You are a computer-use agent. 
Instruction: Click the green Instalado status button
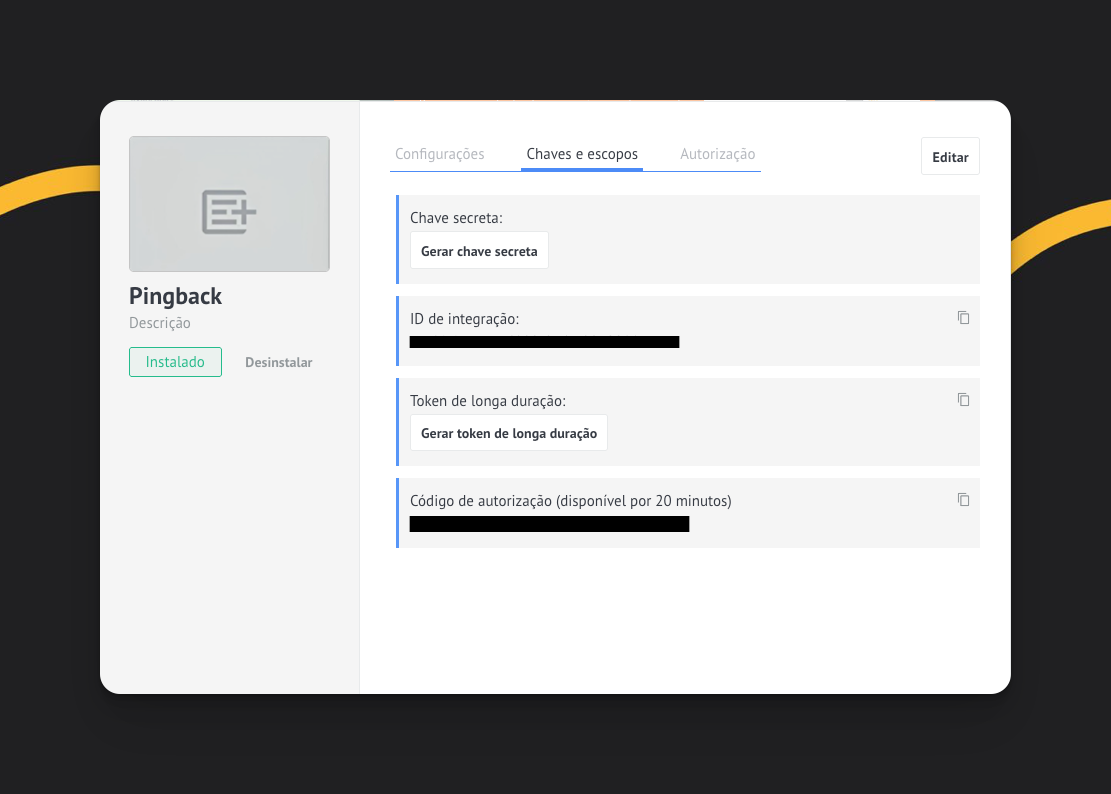pos(175,362)
